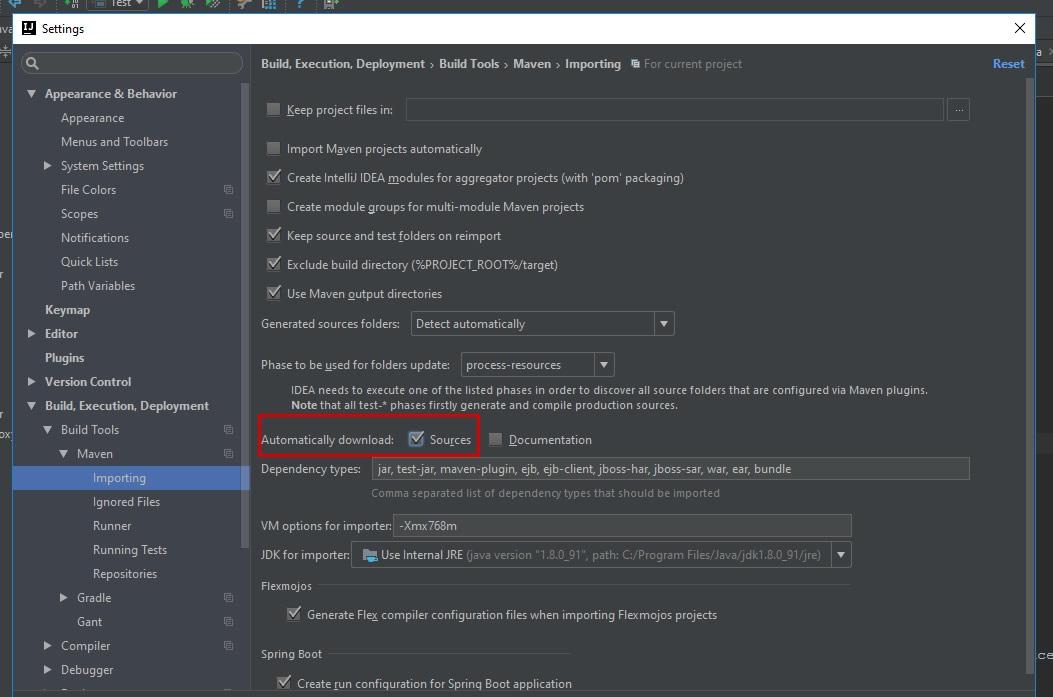Click the green Run icon in the IDE toolbar
This screenshot has width=1053, height=697.
(163, 4)
